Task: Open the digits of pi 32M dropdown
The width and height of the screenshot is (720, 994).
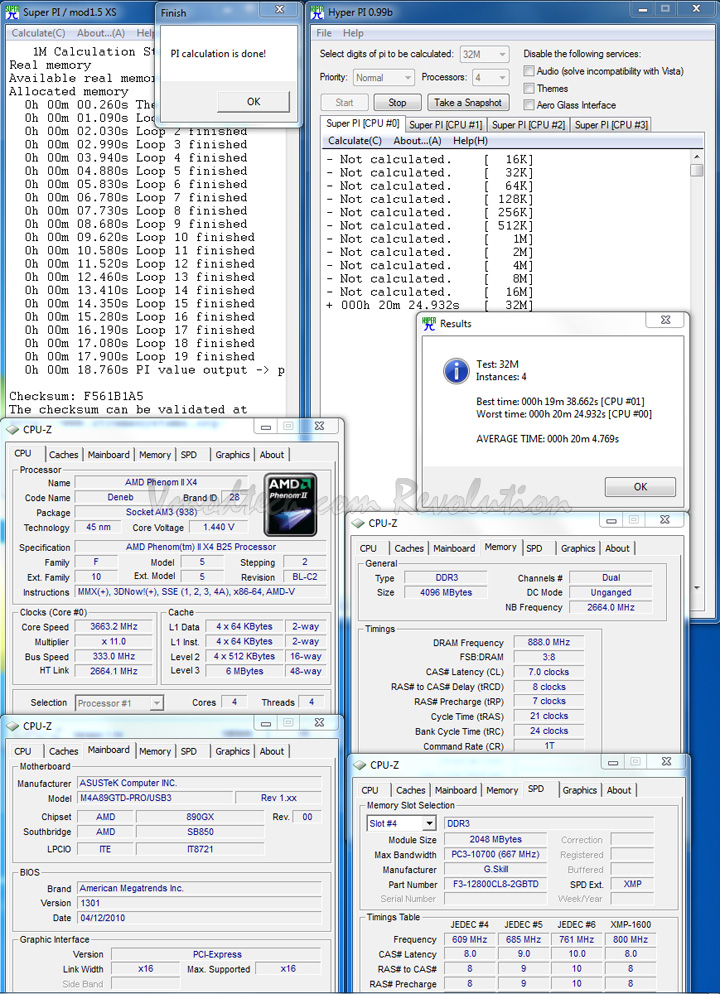Action: (484, 55)
